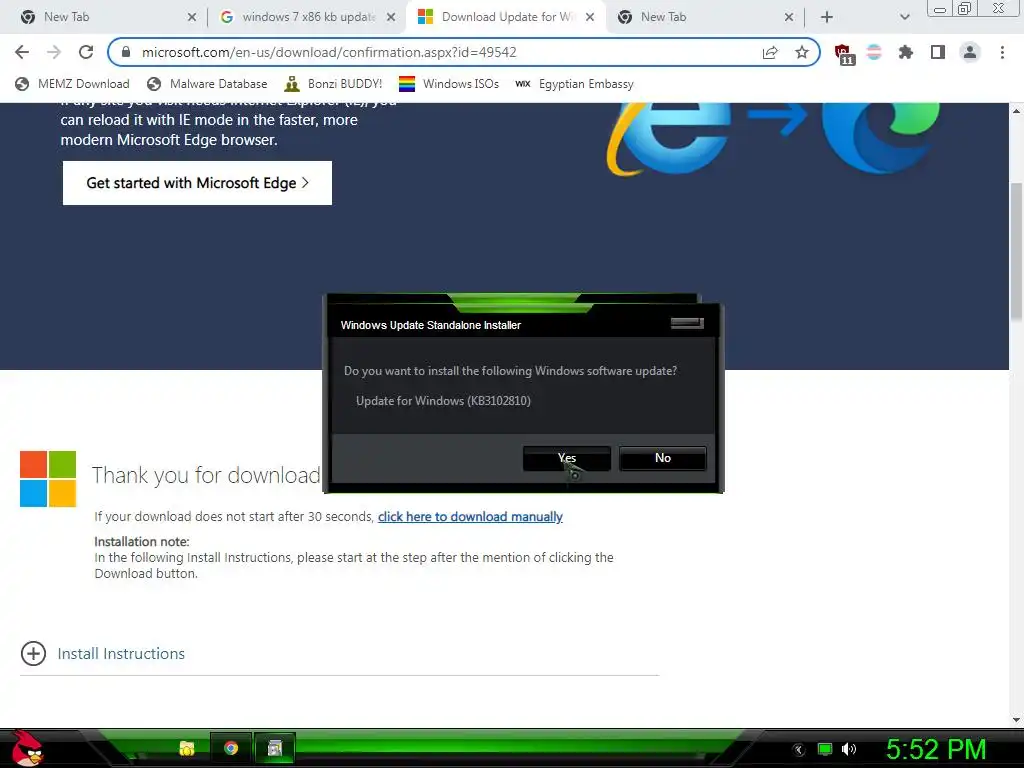The height and width of the screenshot is (768, 1024).
Task: Open the profile avatar menu
Action: click(x=970, y=52)
